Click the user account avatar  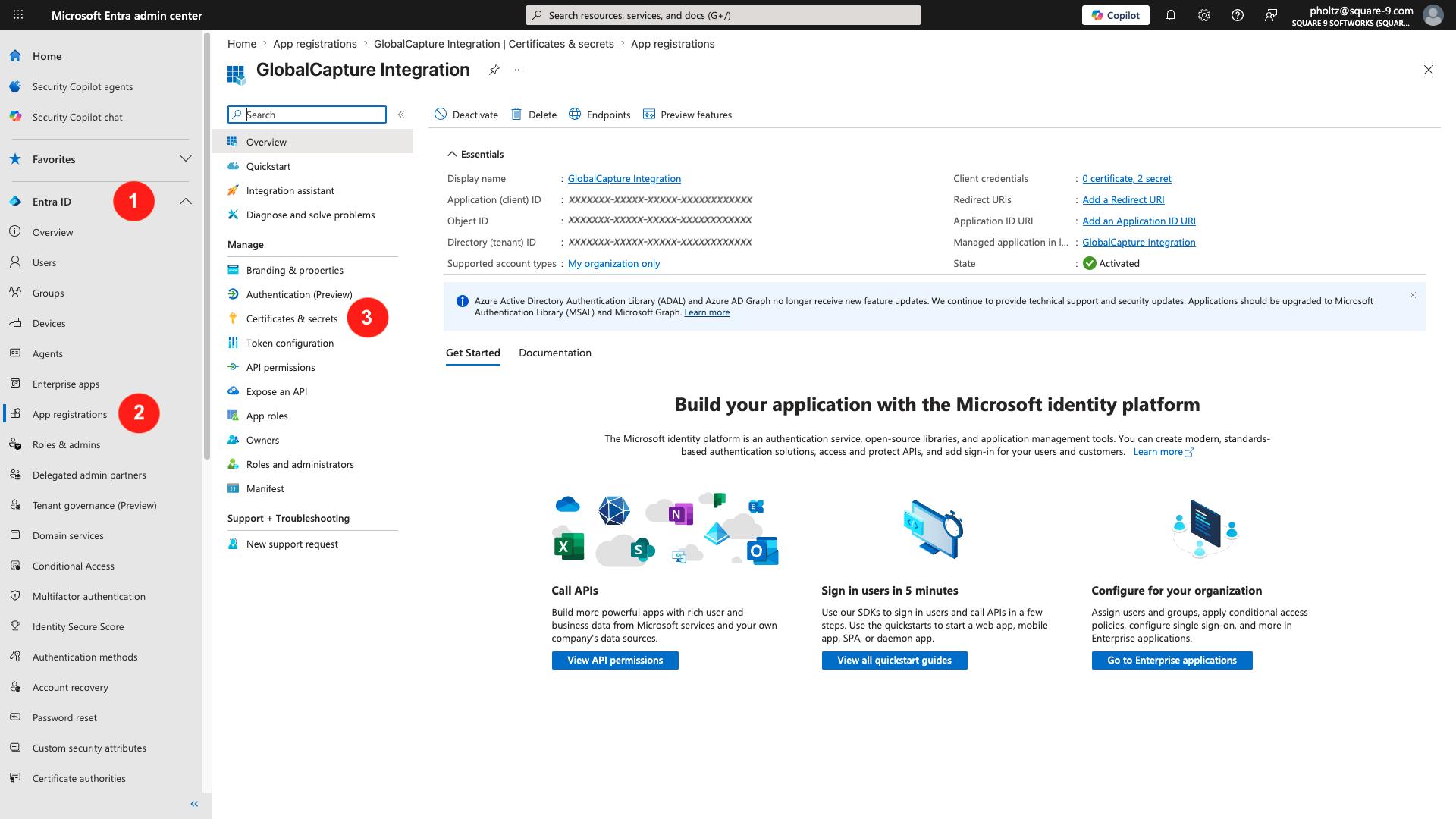(x=1432, y=15)
